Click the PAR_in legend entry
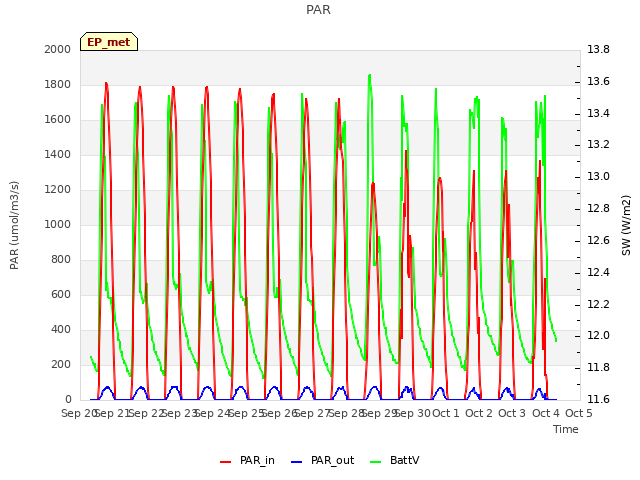The width and height of the screenshot is (640, 480). tap(247, 460)
